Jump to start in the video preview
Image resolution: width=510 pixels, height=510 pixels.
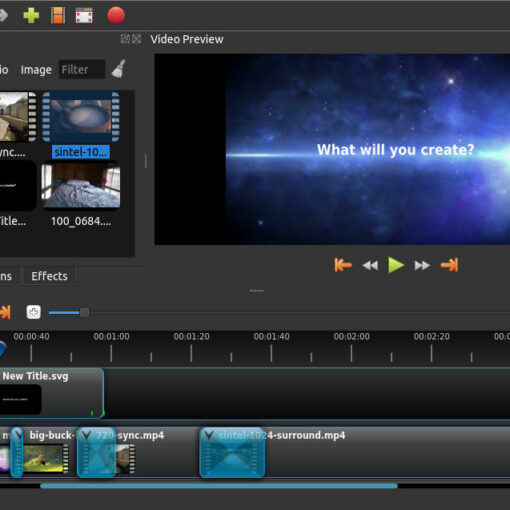[x=343, y=265]
